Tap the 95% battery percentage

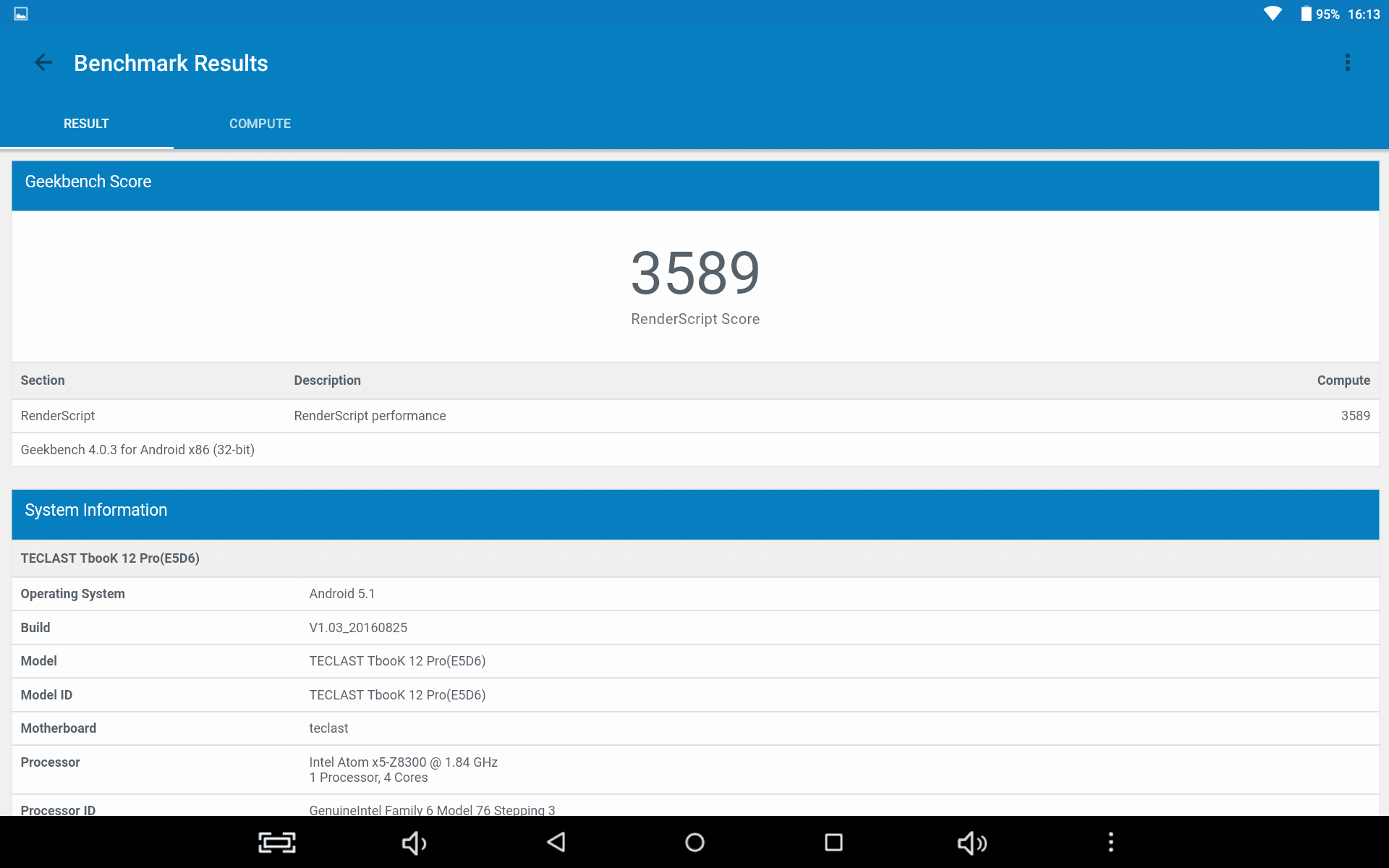(1328, 14)
